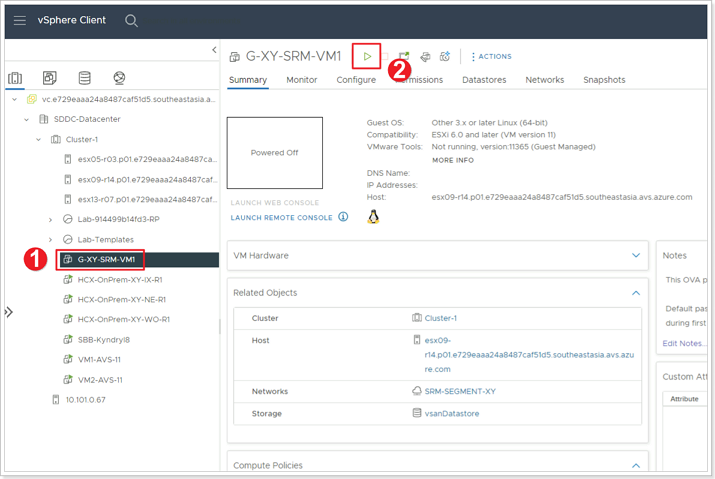
Task: Switch to the Summary tab
Action: point(248,80)
